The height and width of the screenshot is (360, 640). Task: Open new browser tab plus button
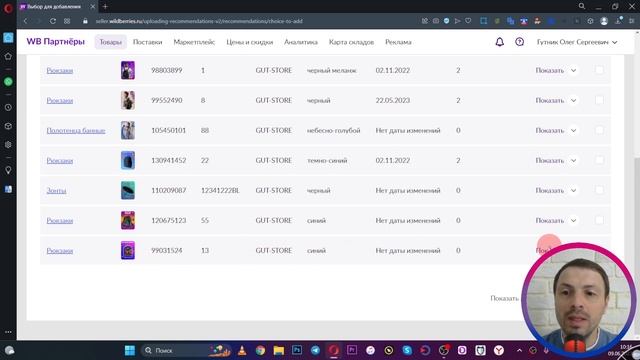105,7
